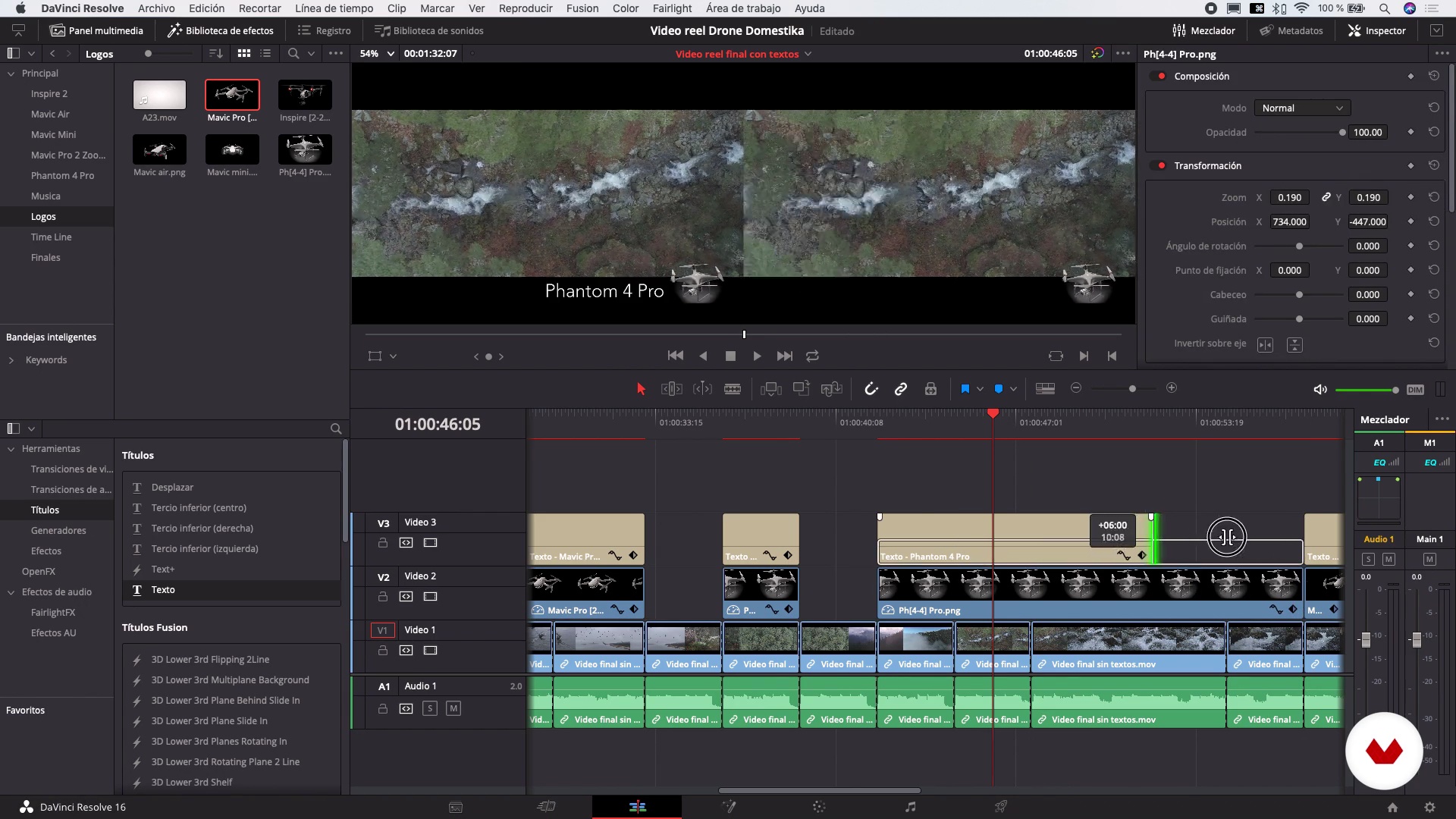
Task: Mute the Audio 1 track
Action: [x=453, y=708]
